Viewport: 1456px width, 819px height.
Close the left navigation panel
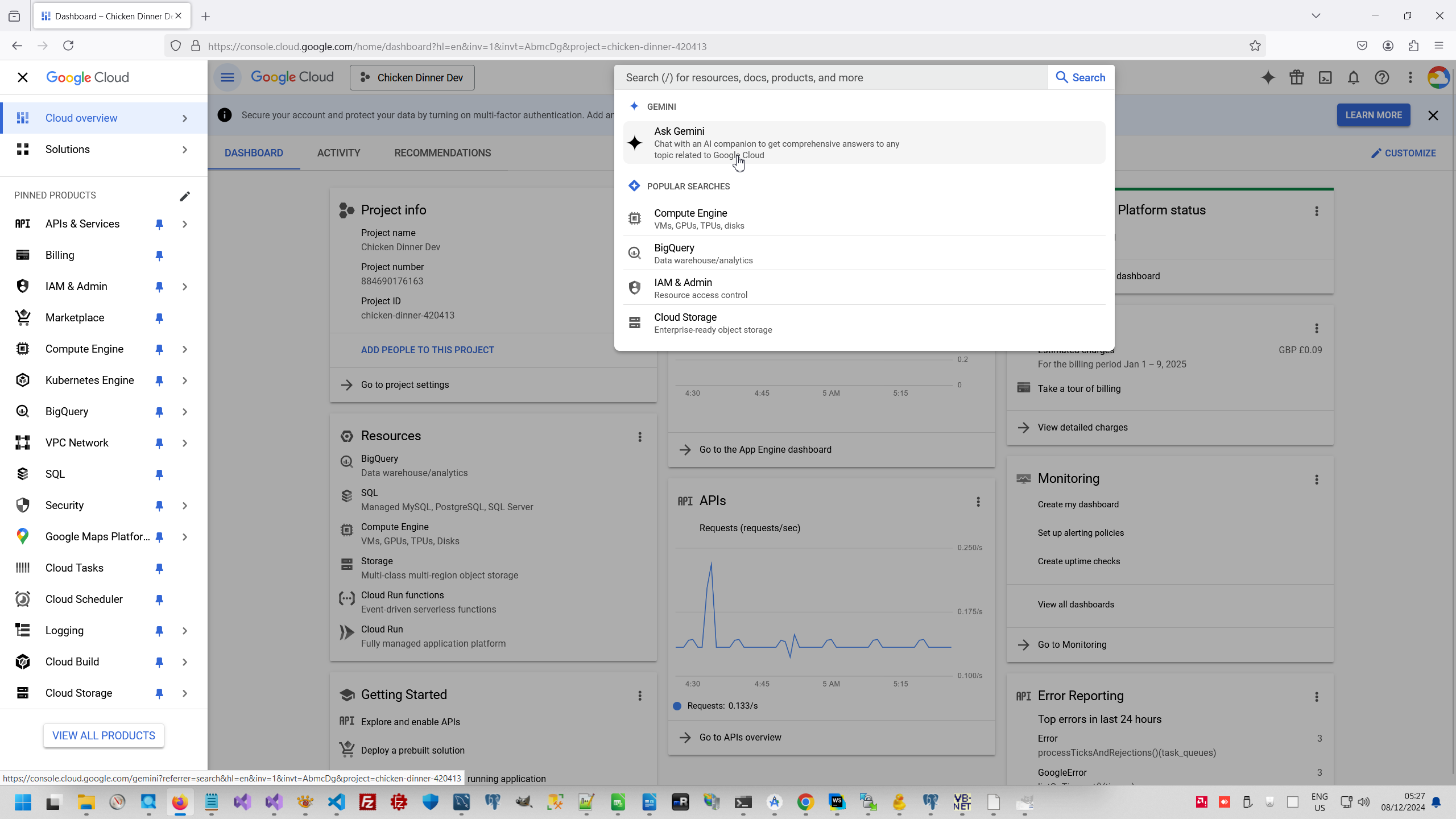23,77
